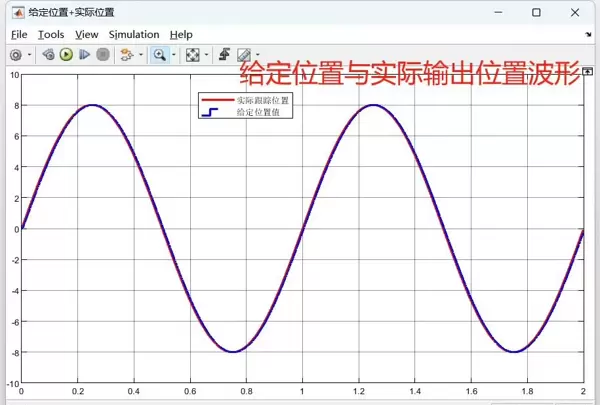This screenshot has height=405, width=600.
Task: Open the Tools menu
Action: [50, 34]
